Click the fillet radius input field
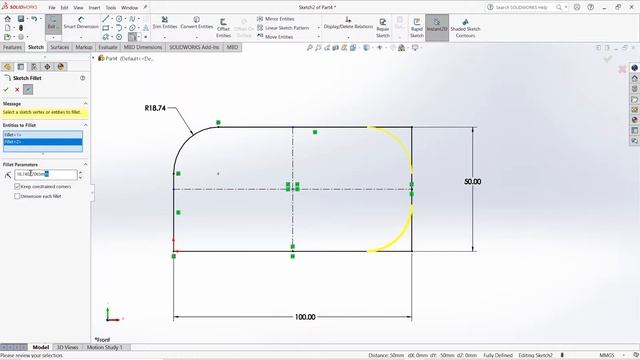The height and width of the screenshot is (360, 640). tap(45, 174)
